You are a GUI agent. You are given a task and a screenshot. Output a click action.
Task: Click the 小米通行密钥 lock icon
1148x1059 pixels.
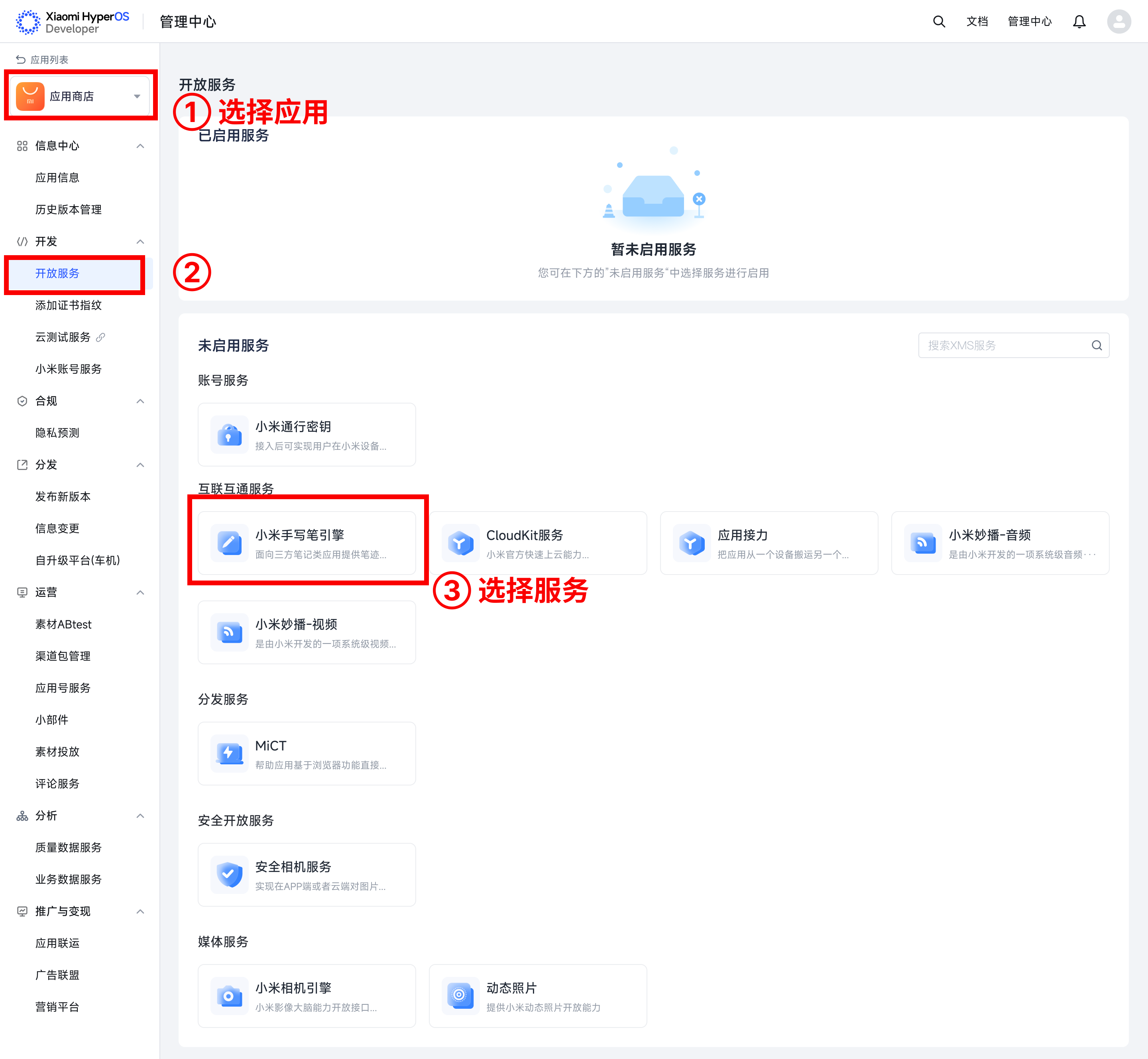(230, 435)
